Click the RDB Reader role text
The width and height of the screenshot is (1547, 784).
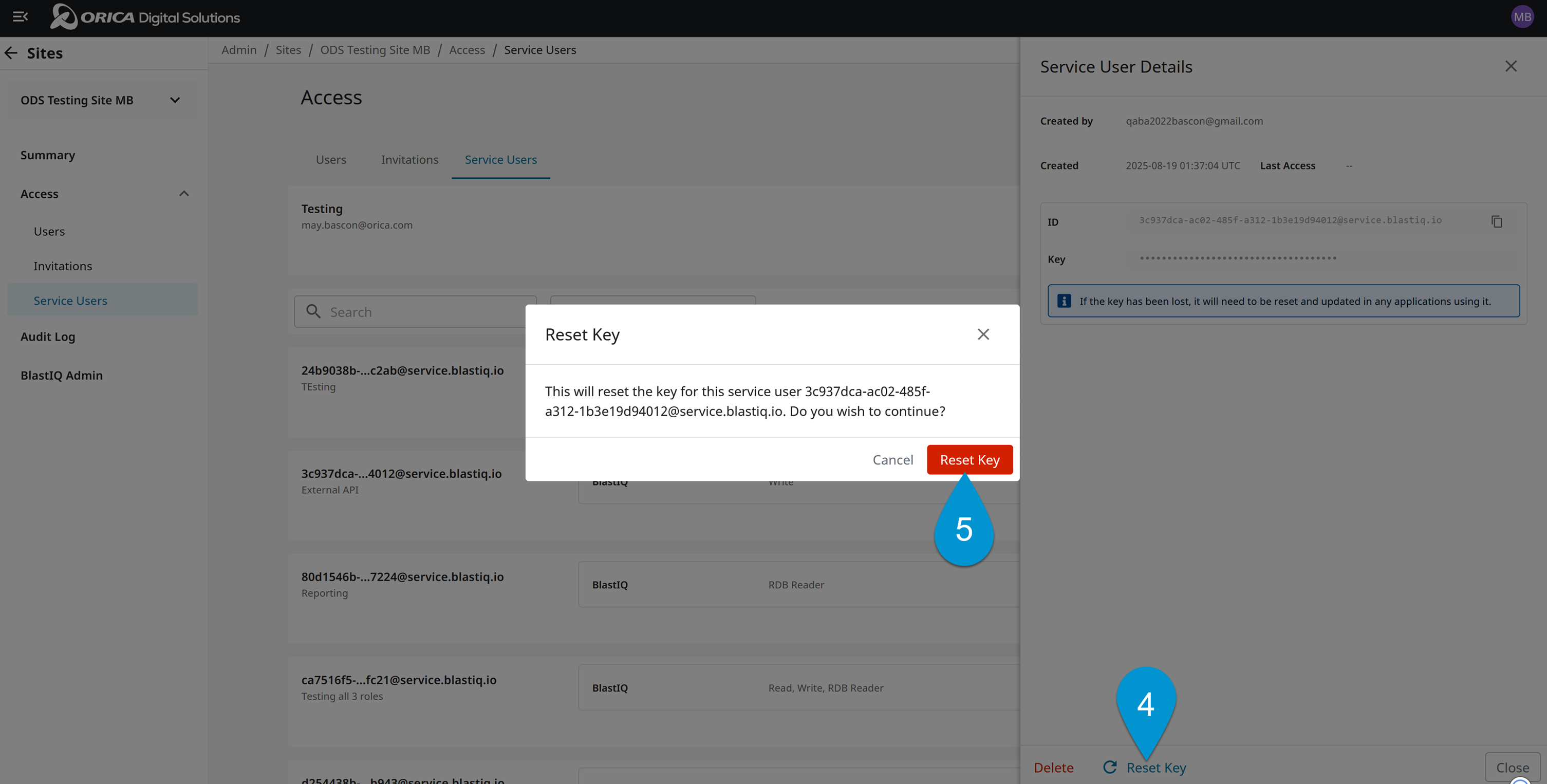(796, 585)
